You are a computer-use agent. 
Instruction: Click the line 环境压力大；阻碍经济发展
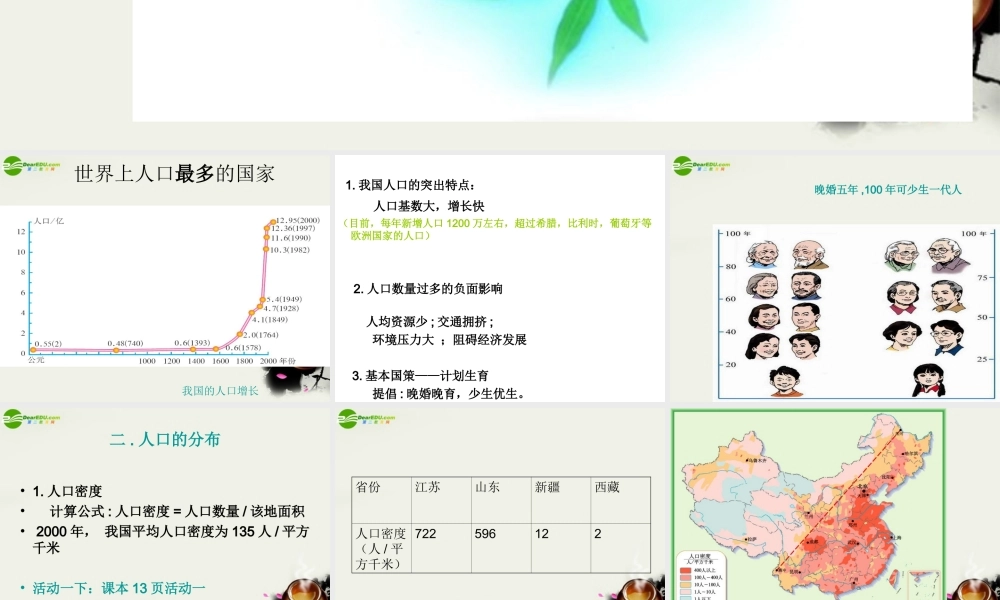click(x=450, y=340)
